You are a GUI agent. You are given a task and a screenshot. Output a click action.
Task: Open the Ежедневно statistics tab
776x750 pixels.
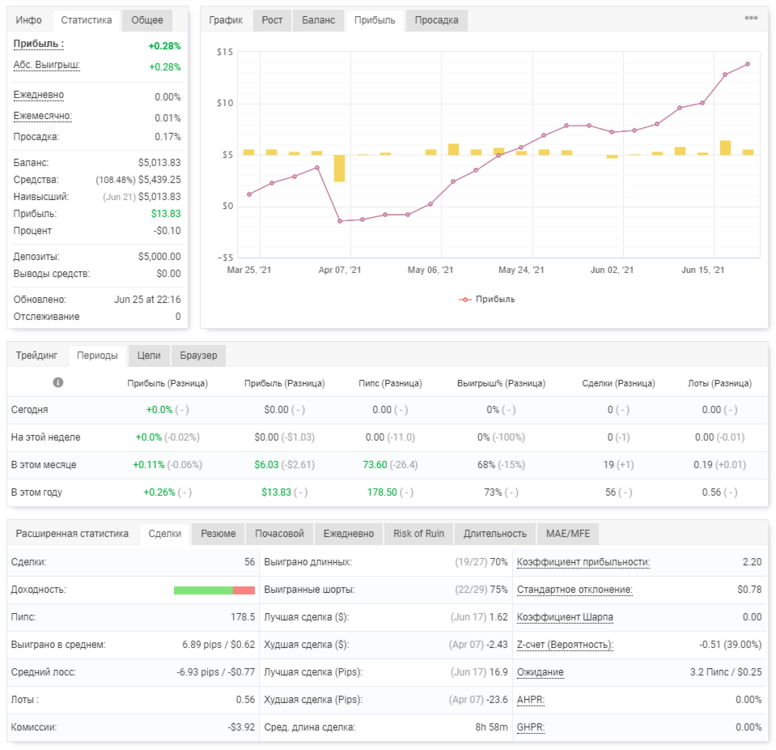pos(348,534)
